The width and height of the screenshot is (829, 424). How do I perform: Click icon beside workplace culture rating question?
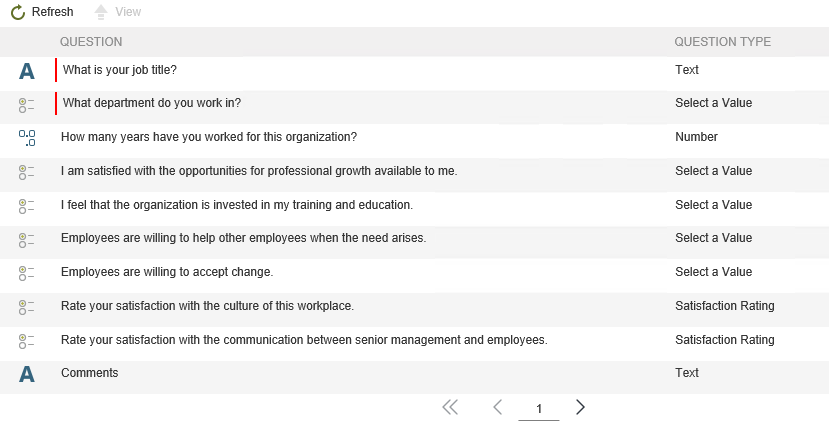click(x=27, y=307)
